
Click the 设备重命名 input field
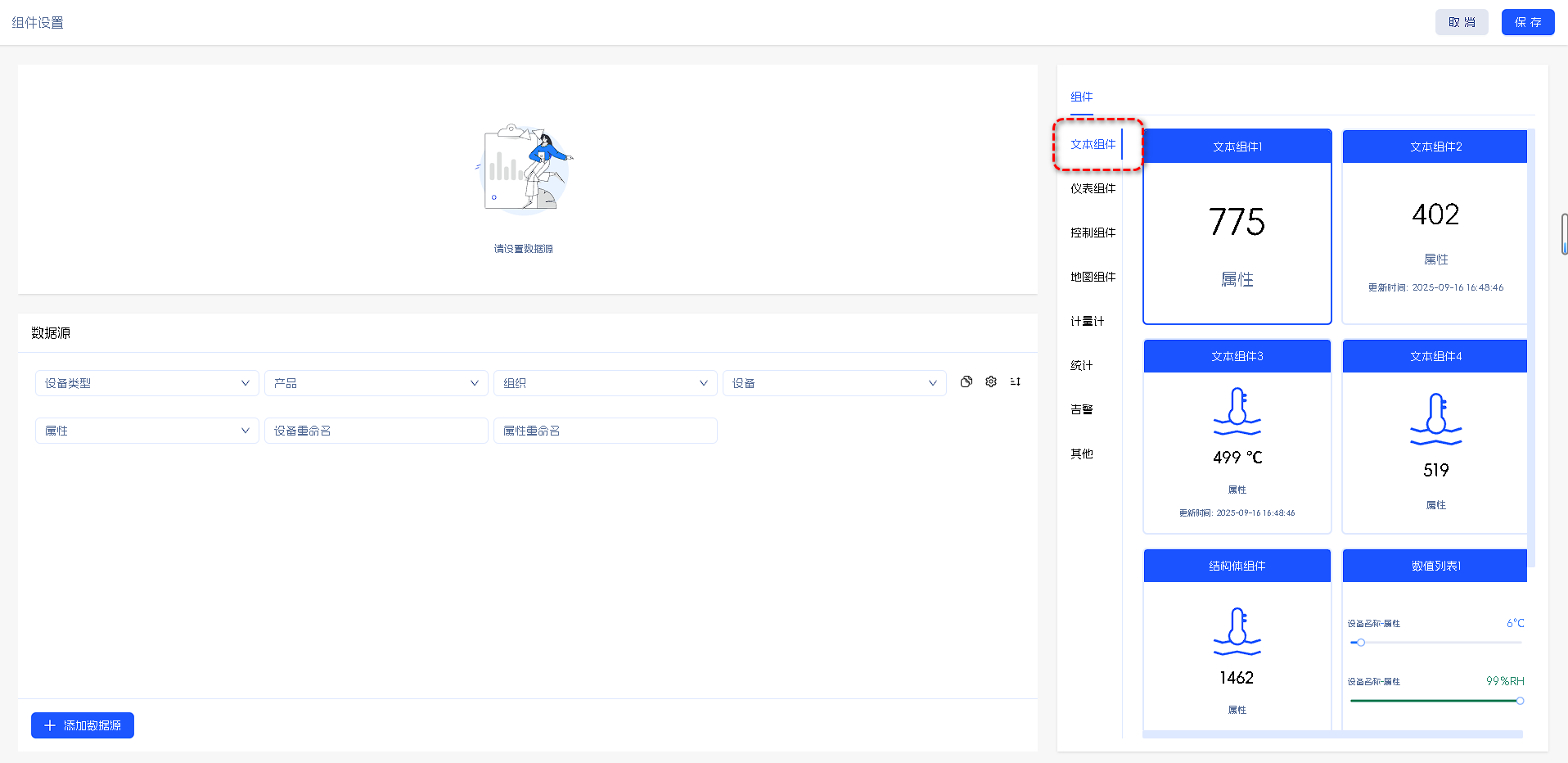coord(376,431)
